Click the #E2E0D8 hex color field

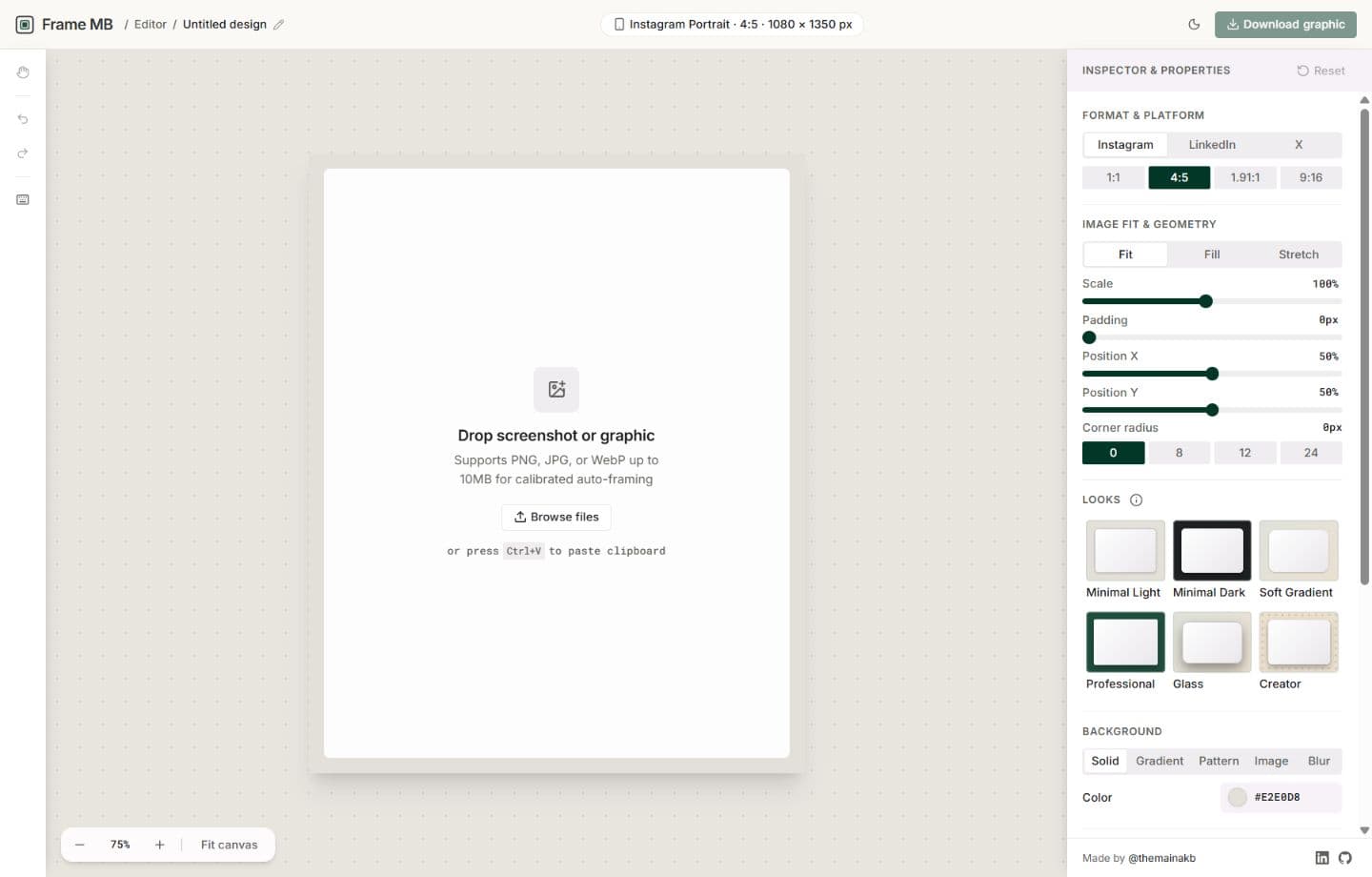[1281, 797]
